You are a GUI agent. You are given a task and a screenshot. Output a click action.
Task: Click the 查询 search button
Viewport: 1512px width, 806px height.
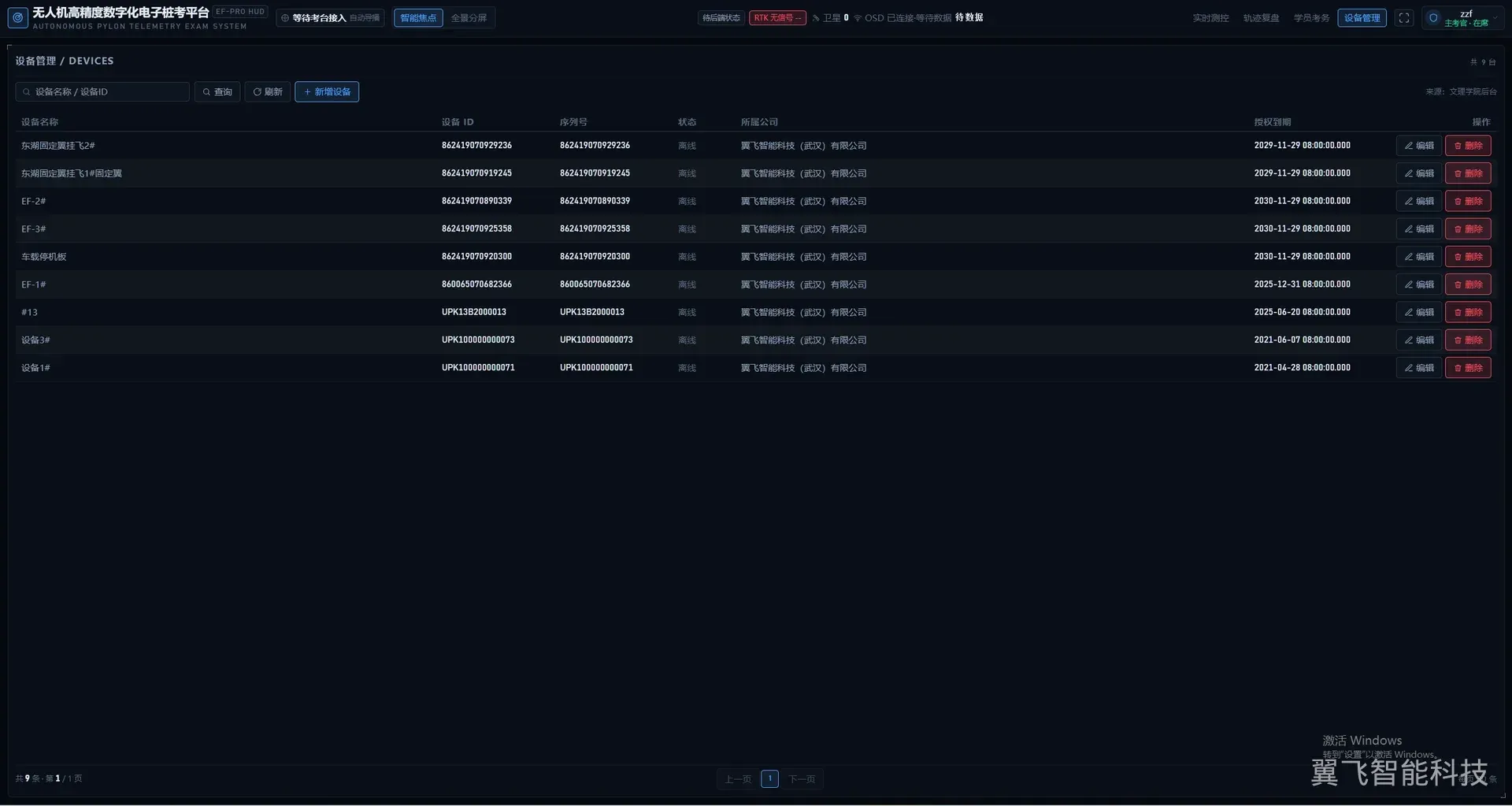217,91
